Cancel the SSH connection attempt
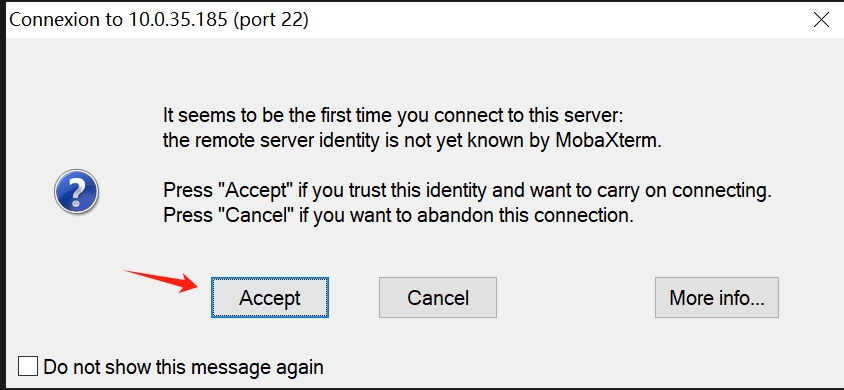Screen dimensions: 844x390 (x=438, y=297)
